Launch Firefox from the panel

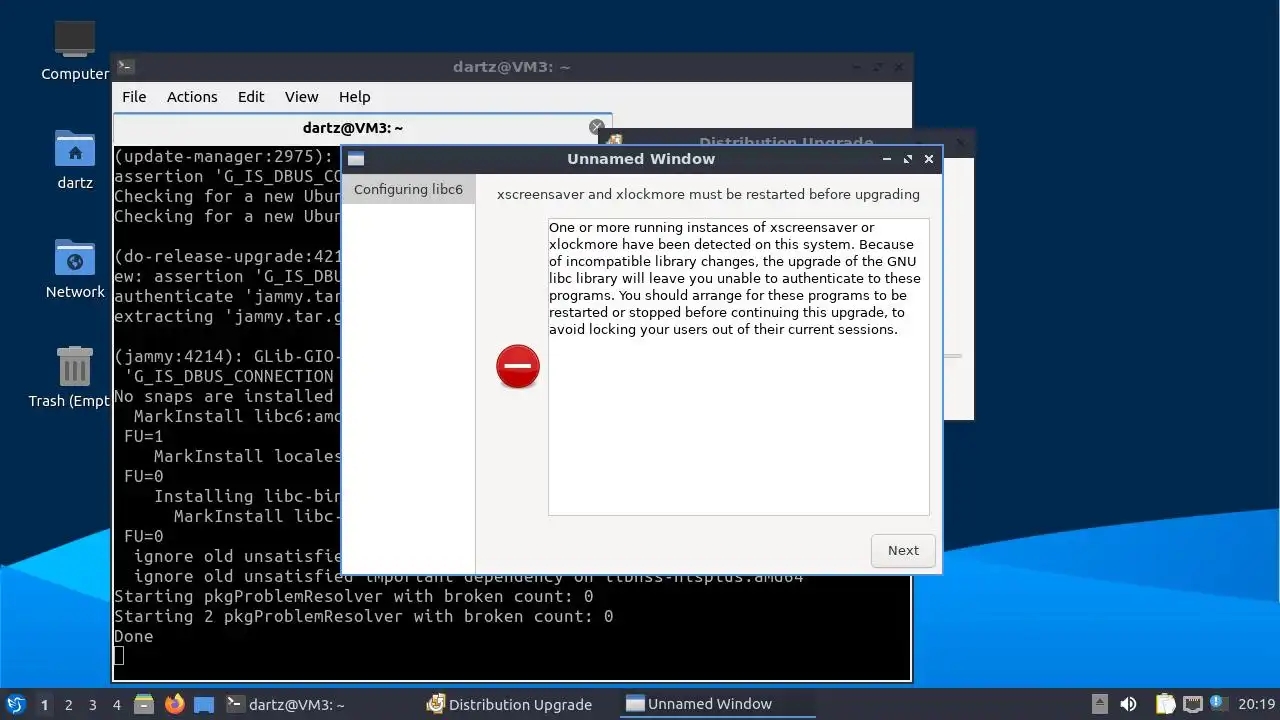click(x=175, y=704)
